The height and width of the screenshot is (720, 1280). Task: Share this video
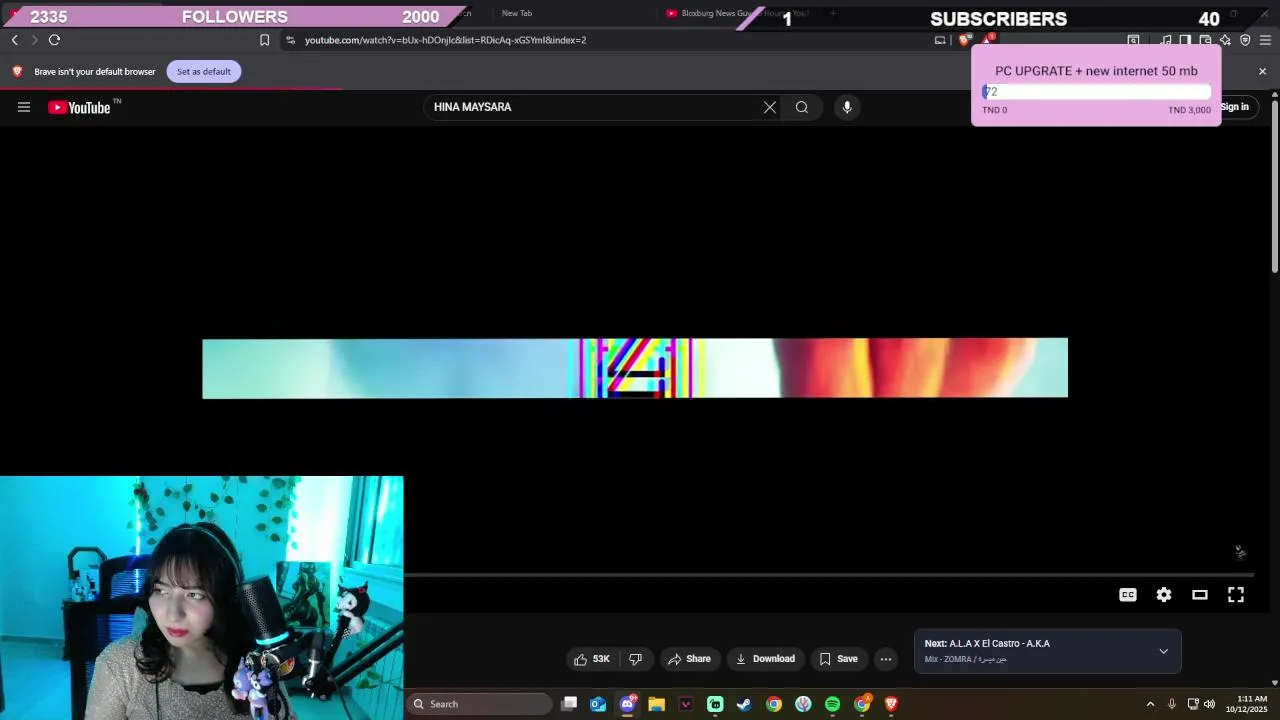[x=689, y=659]
